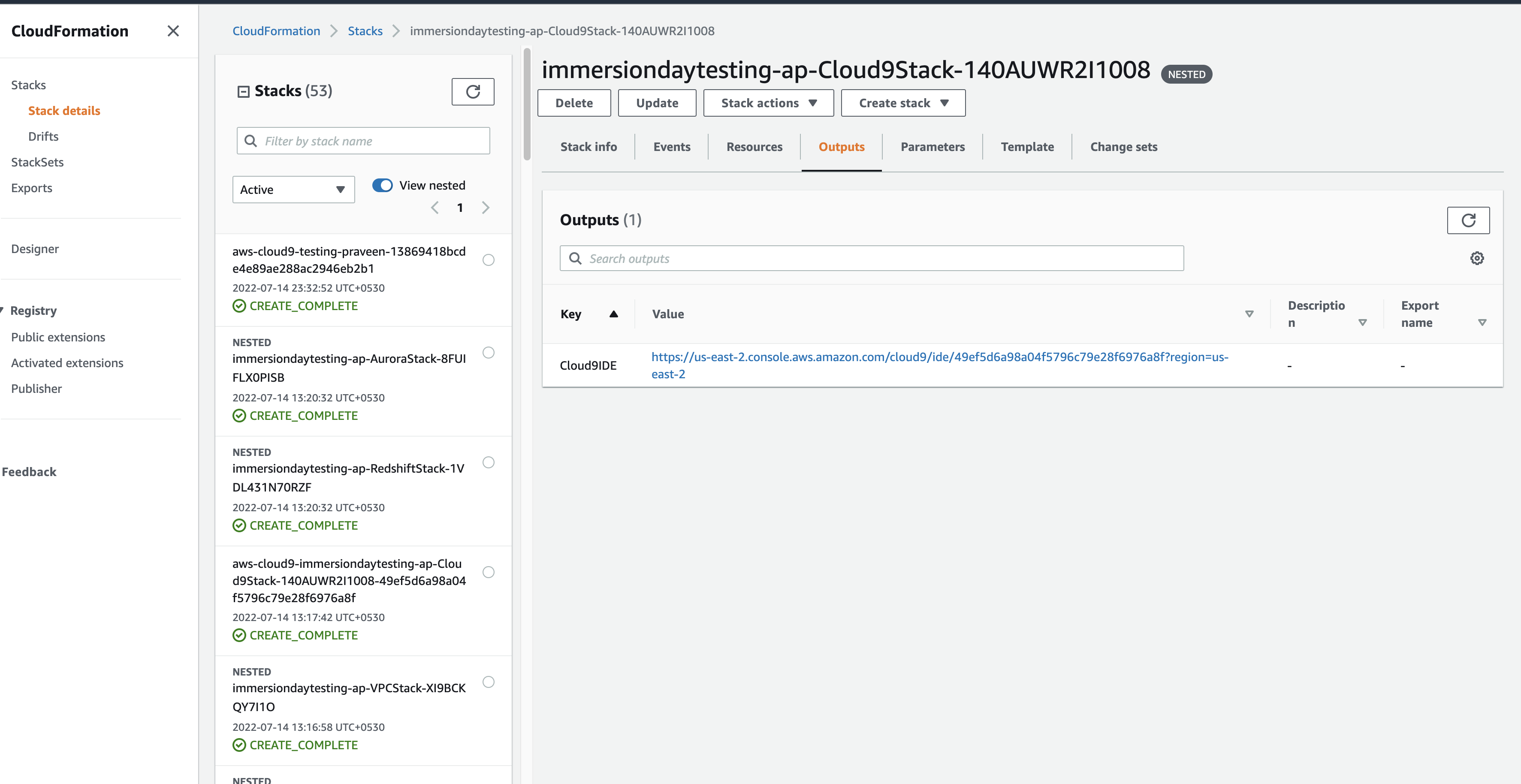Click the stacks panel vertical scrollbar

click(x=527, y=104)
